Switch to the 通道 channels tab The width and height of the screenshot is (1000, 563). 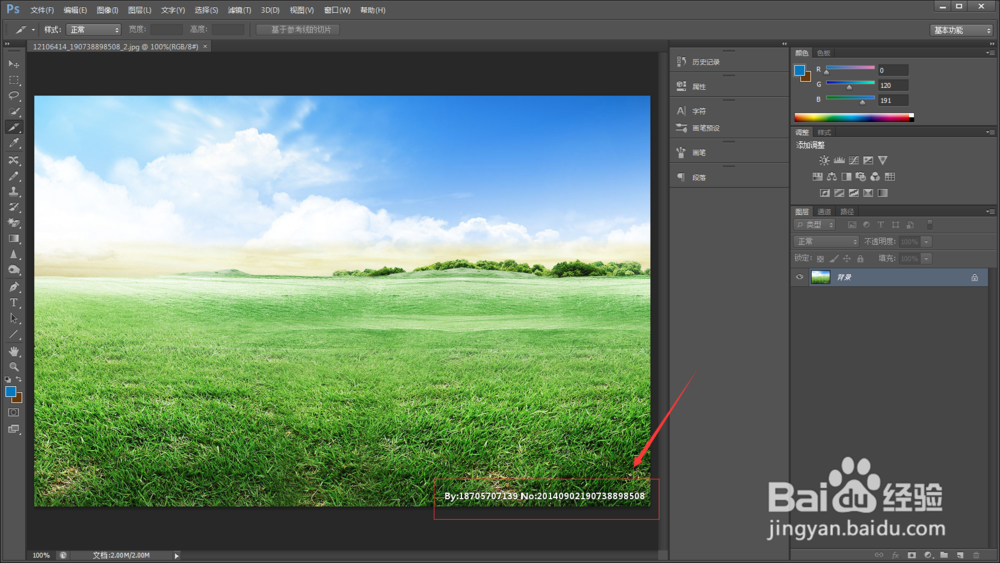(825, 212)
